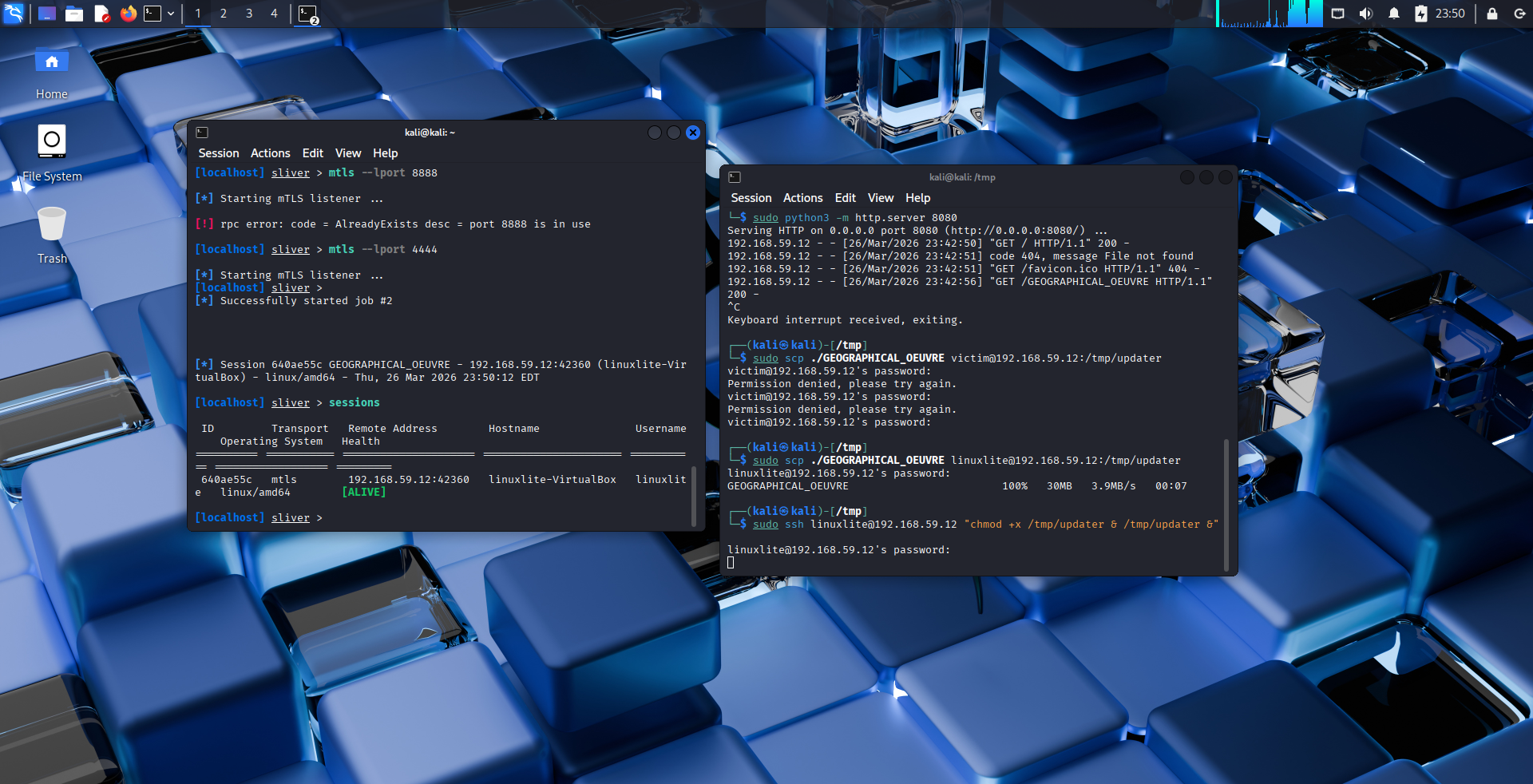Image resolution: width=1533 pixels, height=784 pixels.
Task: Open the notifications bell
Action: point(1393,14)
